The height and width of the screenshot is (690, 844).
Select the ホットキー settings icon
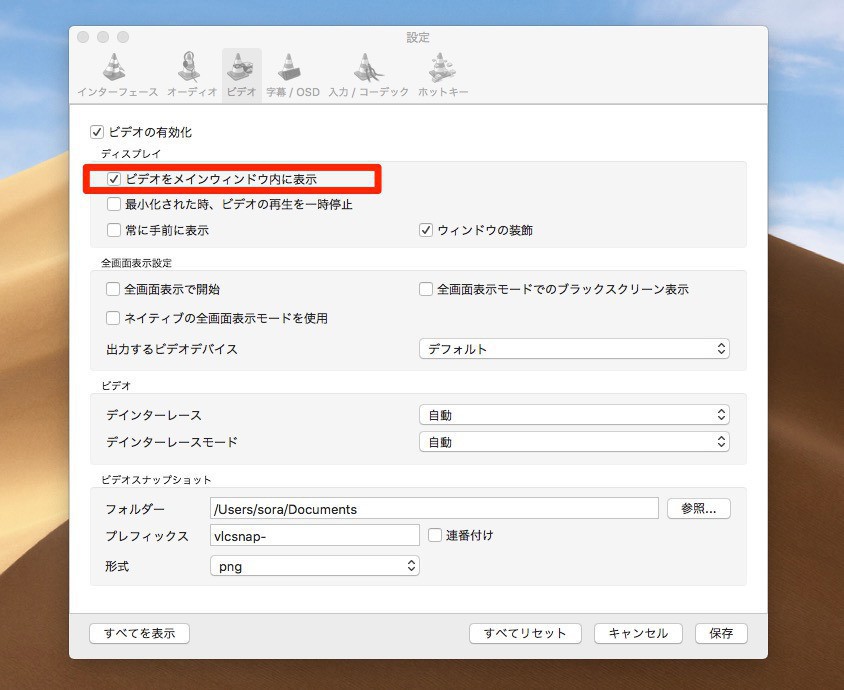[x=440, y=70]
